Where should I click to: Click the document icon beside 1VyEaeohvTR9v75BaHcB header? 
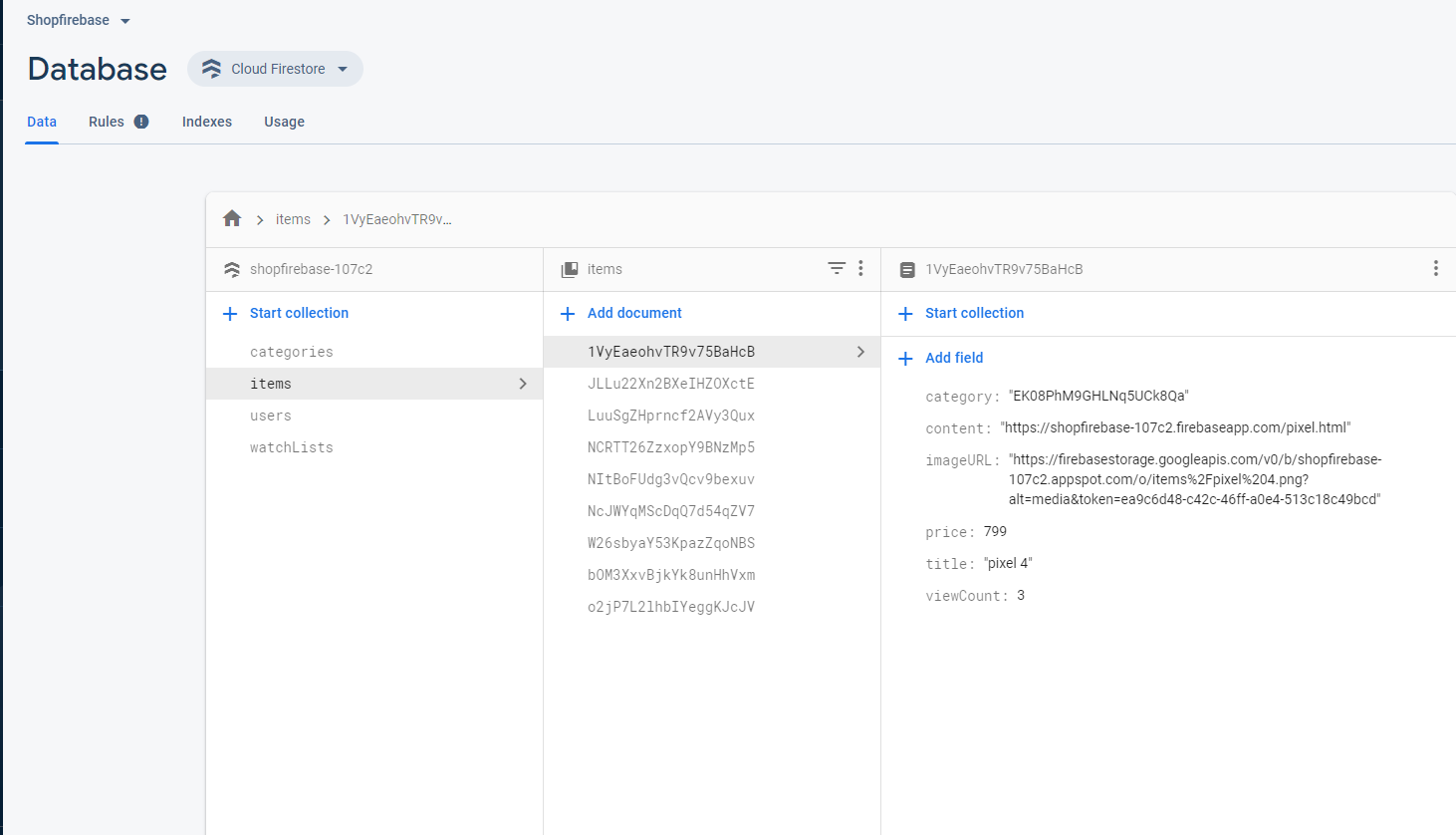[x=907, y=268]
